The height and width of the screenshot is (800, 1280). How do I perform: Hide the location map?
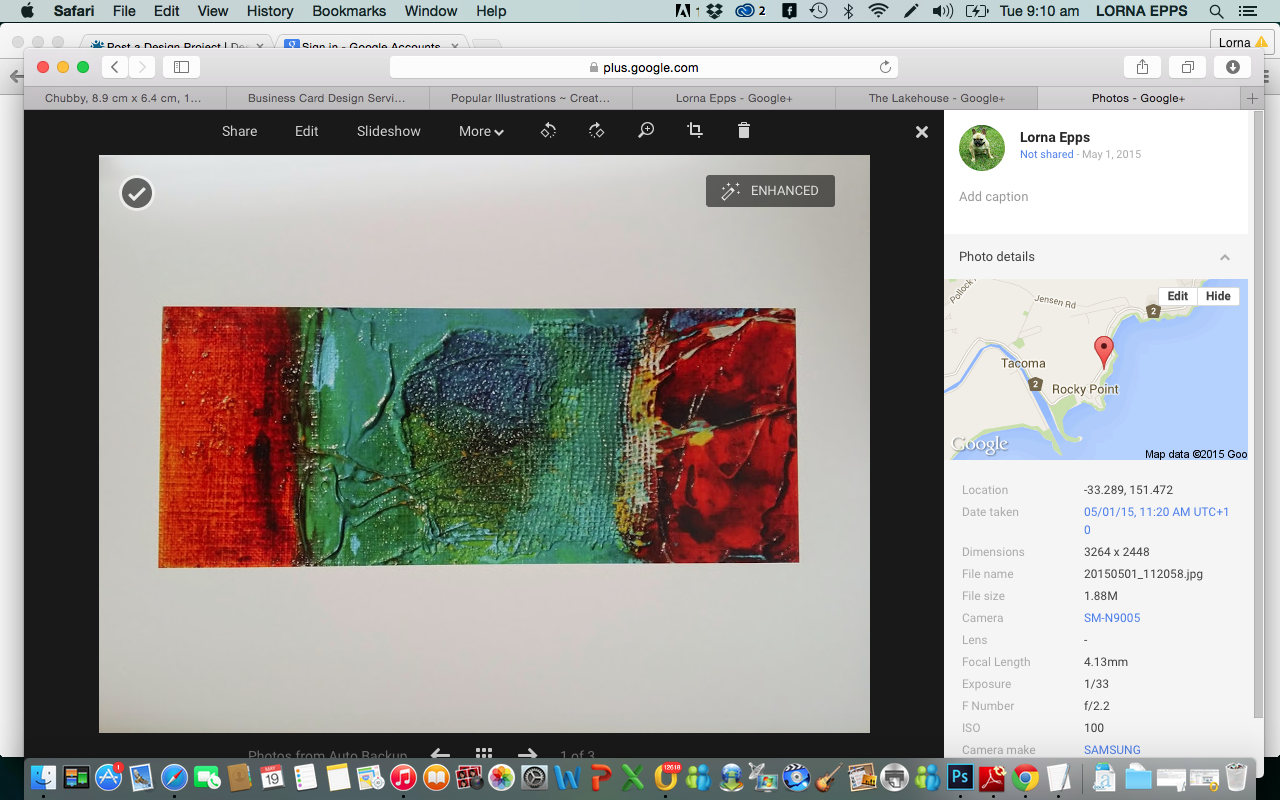1218,296
